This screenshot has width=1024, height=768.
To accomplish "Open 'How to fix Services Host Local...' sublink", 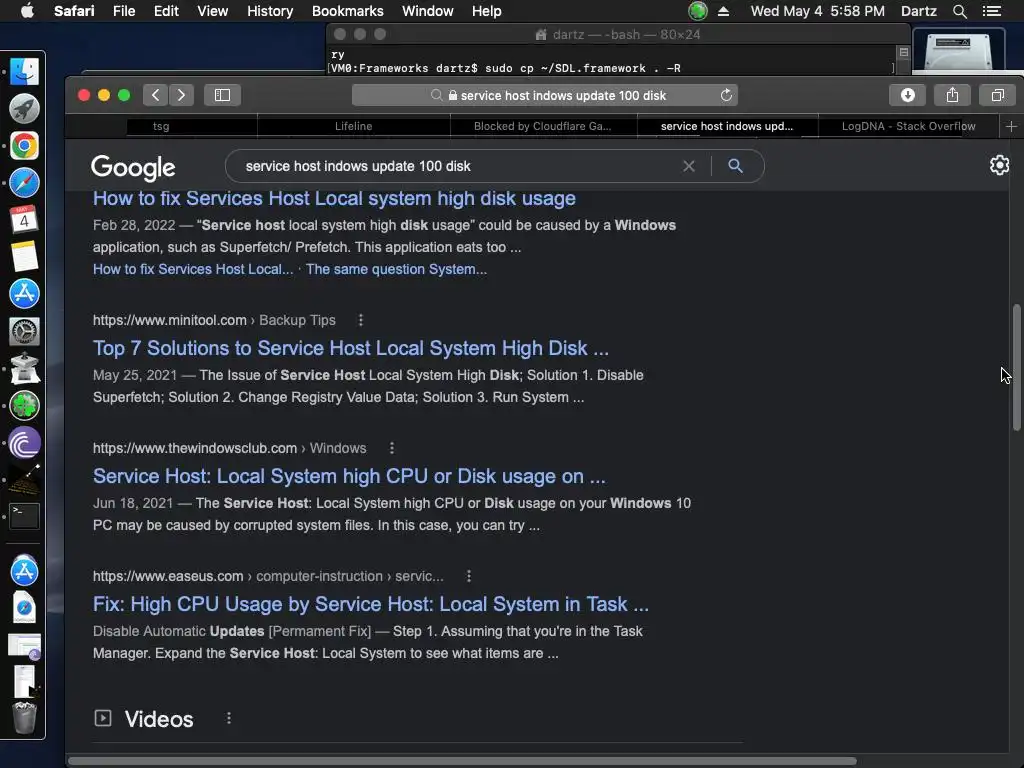I will coord(193,269).
